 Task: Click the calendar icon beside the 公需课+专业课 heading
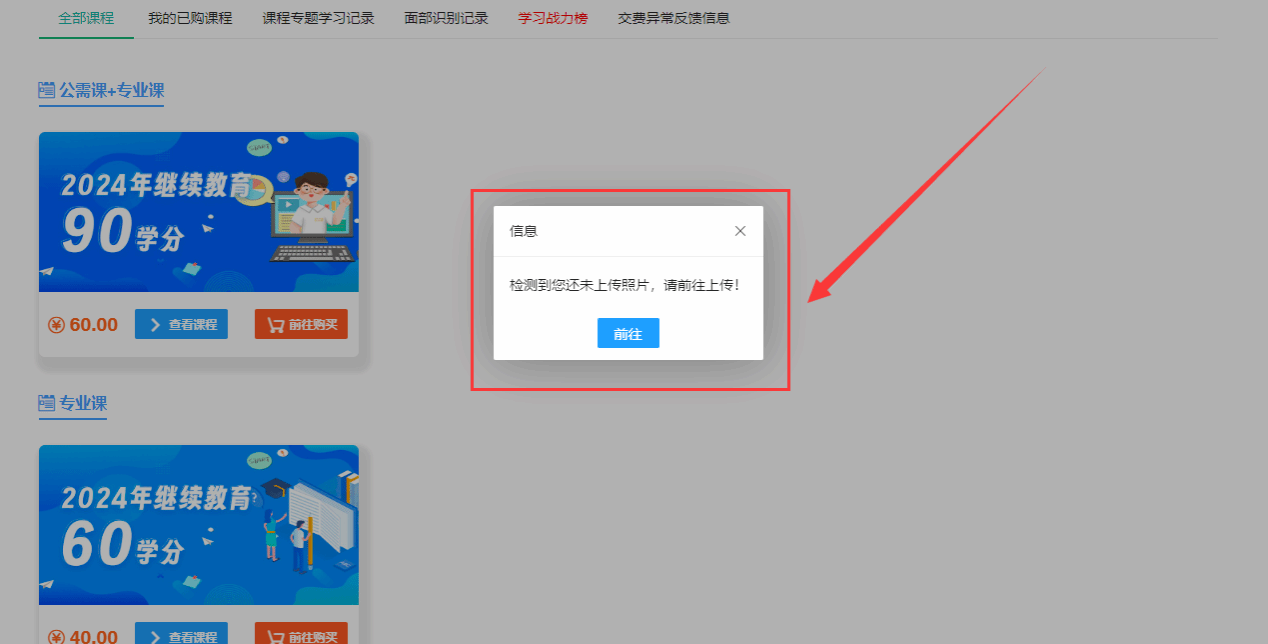click(46, 90)
